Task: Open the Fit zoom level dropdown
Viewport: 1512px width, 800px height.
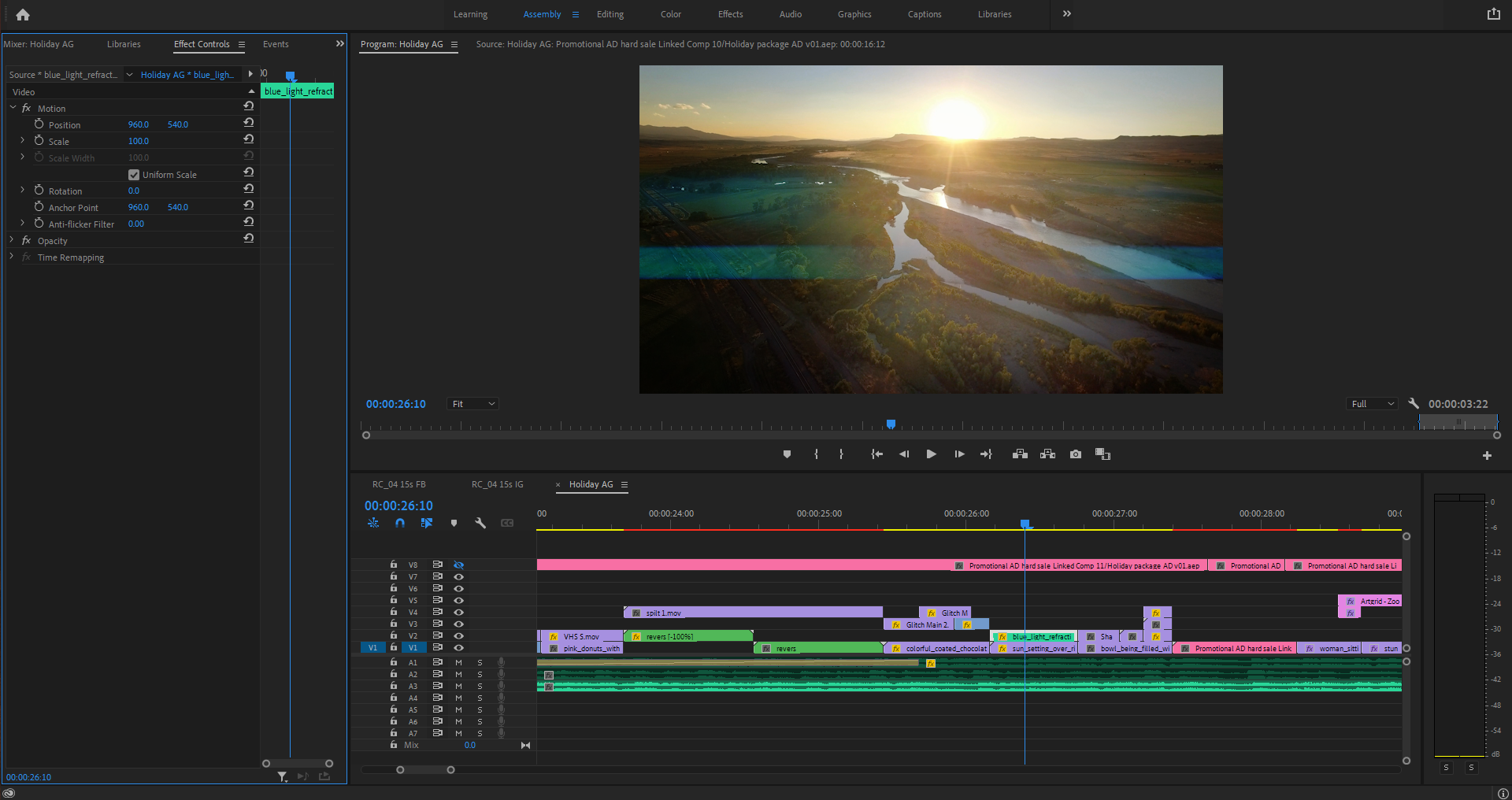Action: pyautogui.click(x=472, y=404)
